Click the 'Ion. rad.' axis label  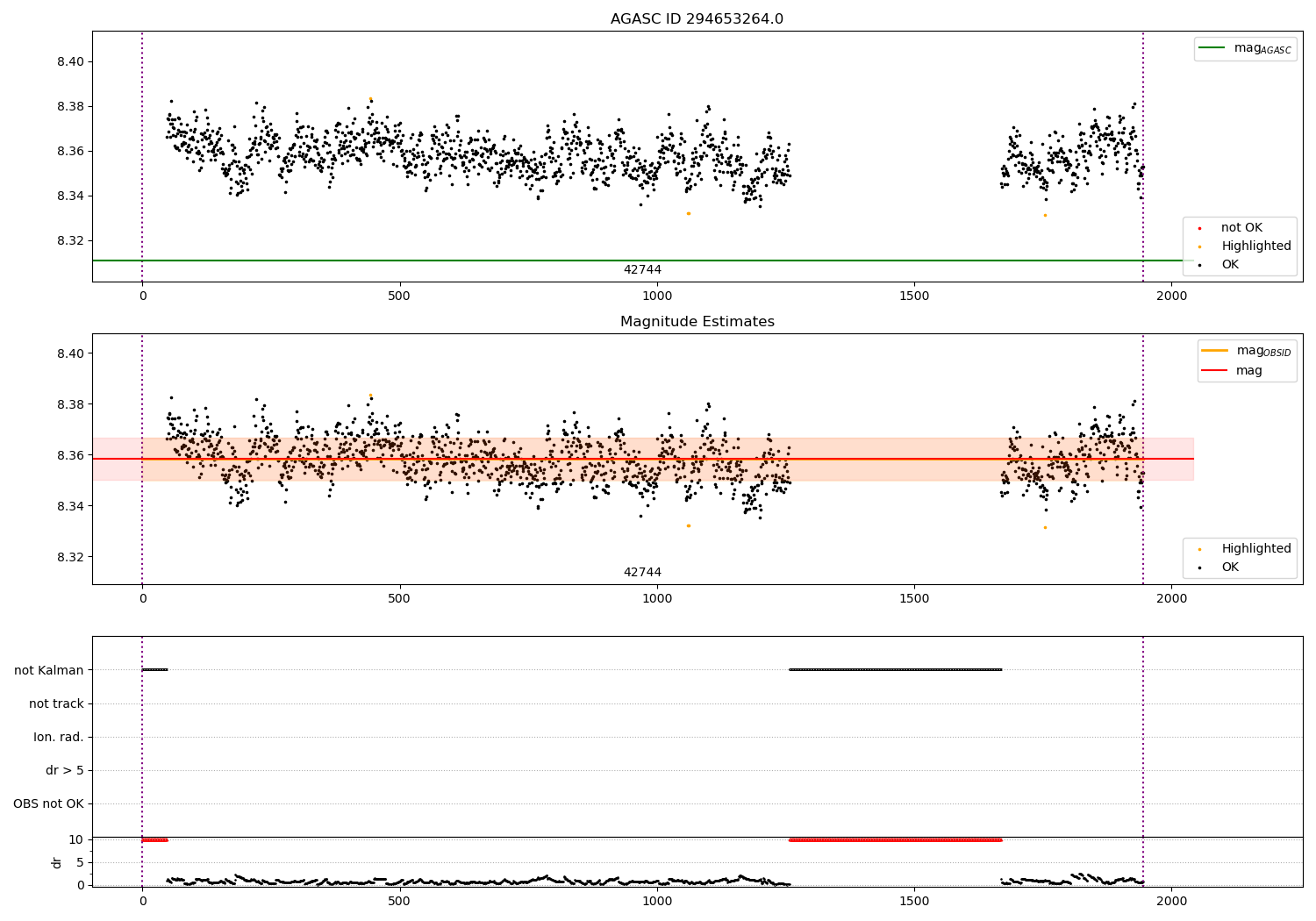[59, 737]
